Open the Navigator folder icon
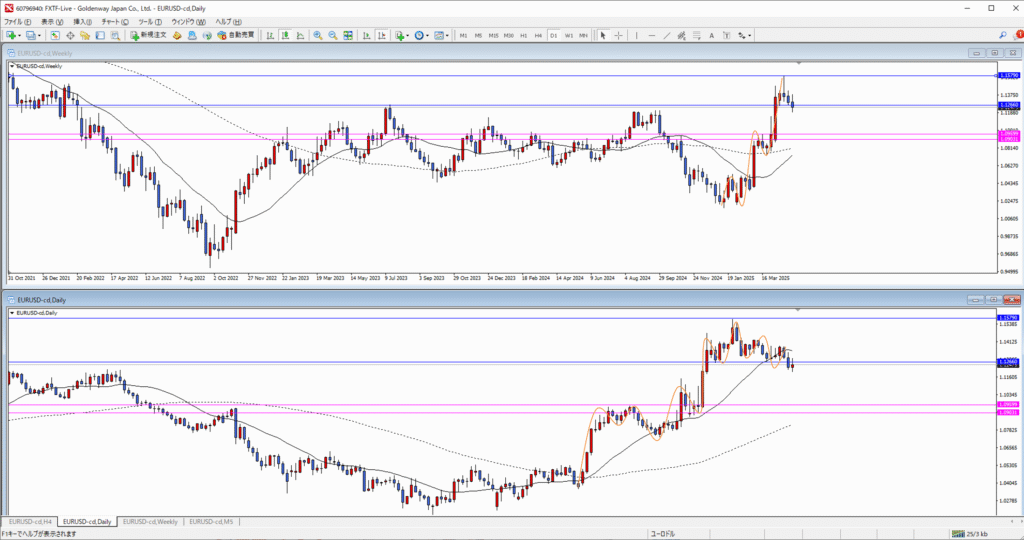Viewport: 1024px width, 540px height. [85, 35]
